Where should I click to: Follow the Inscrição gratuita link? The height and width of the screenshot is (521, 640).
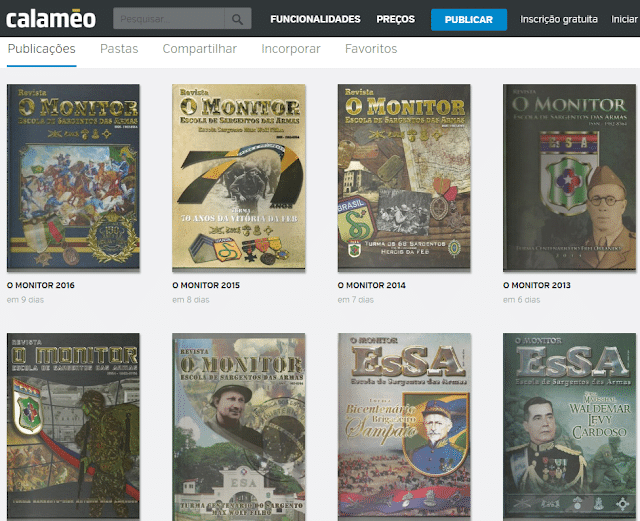pyautogui.click(x=558, y=19)
